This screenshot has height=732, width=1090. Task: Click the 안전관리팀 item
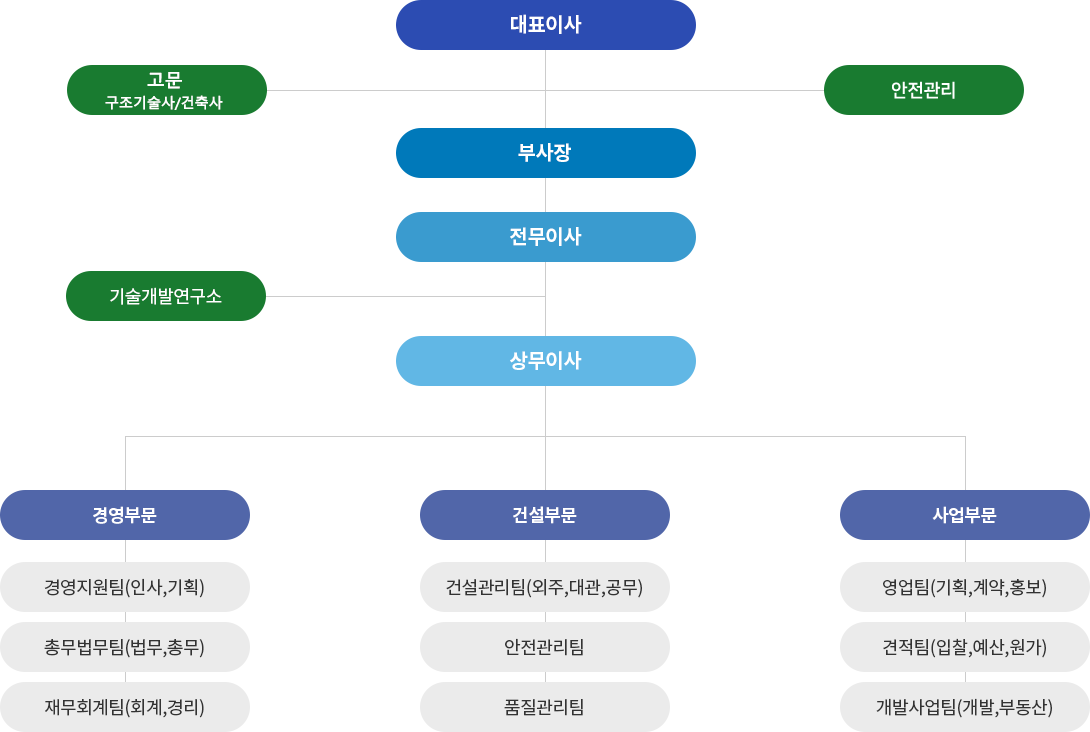coord(545,647)
